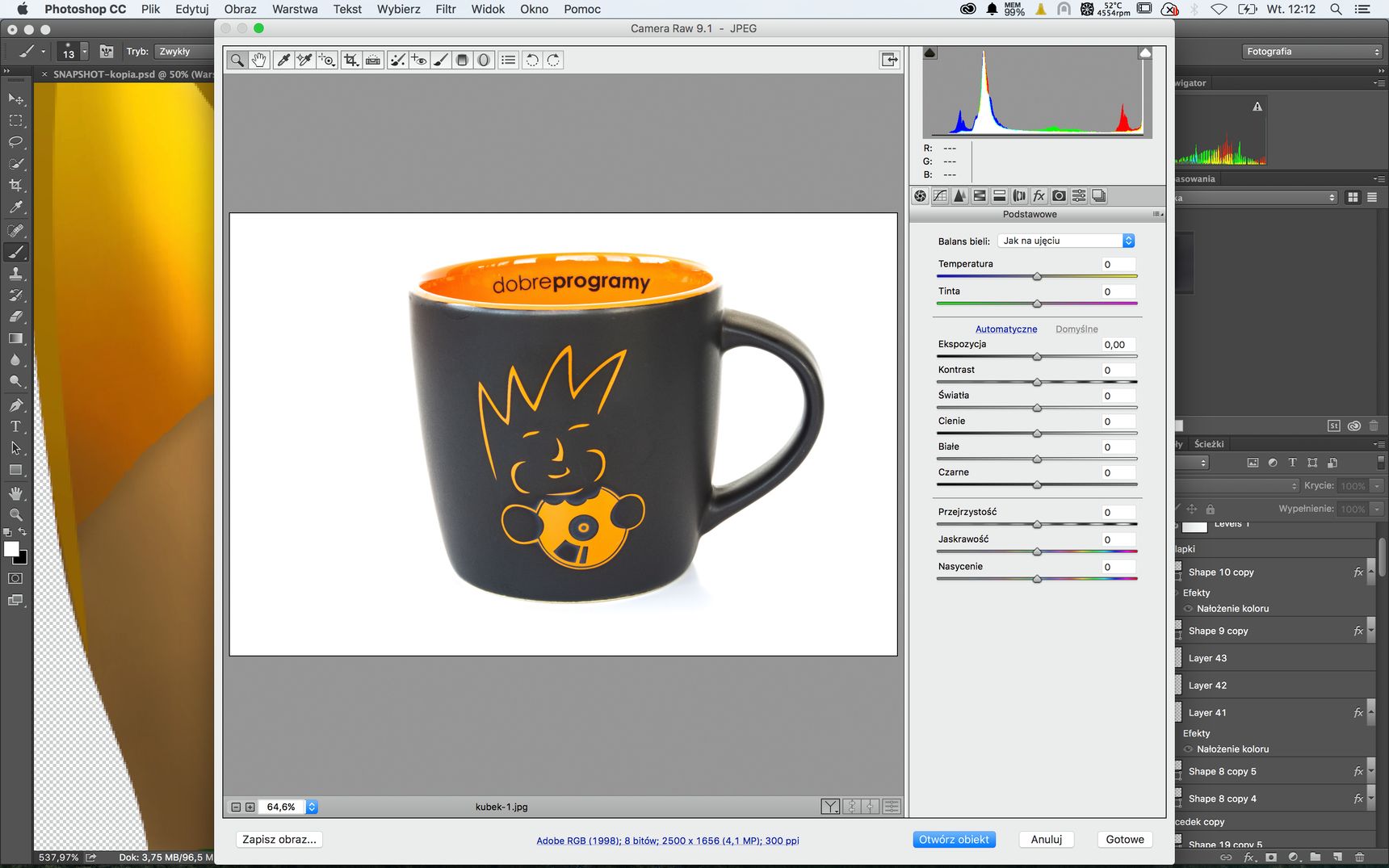
Task: Expand Shape 10 copy layer effects arrow
Action: coord(1370,572)
